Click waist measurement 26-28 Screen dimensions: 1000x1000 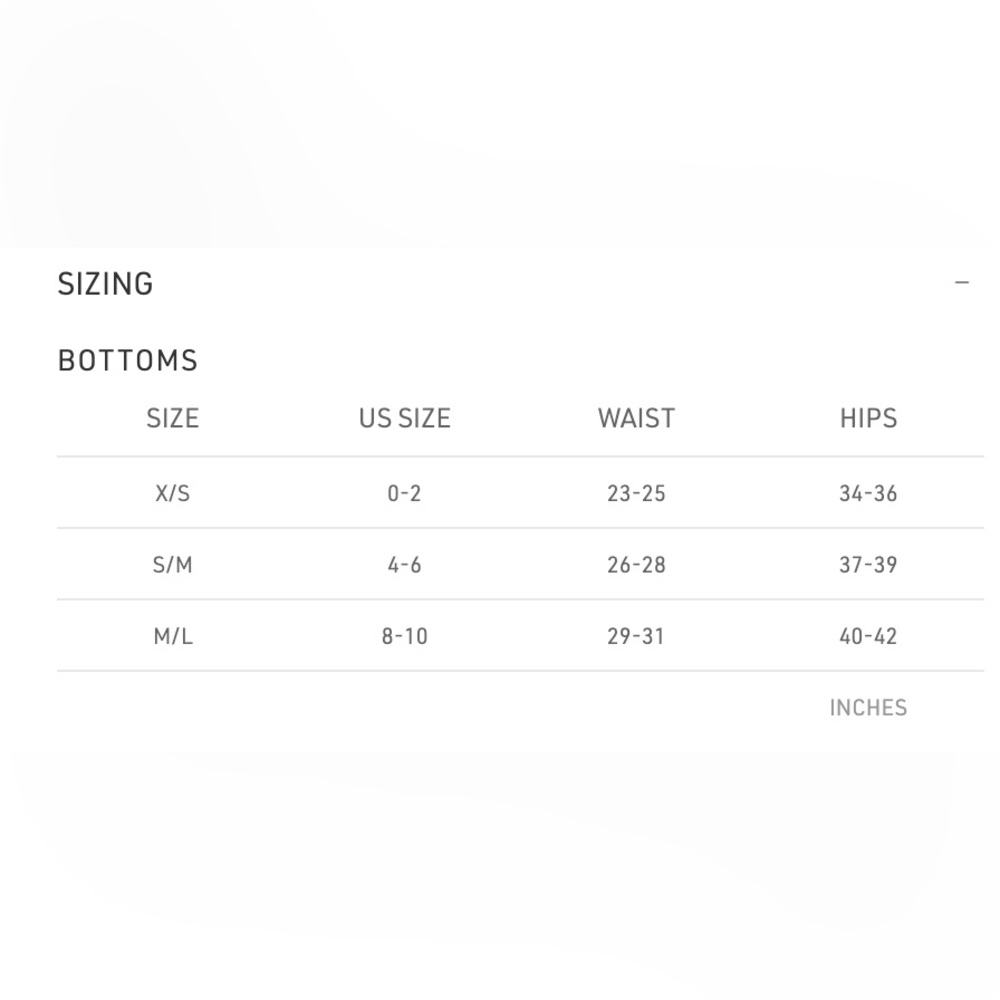pyautogui.click(x=636, y=565)
